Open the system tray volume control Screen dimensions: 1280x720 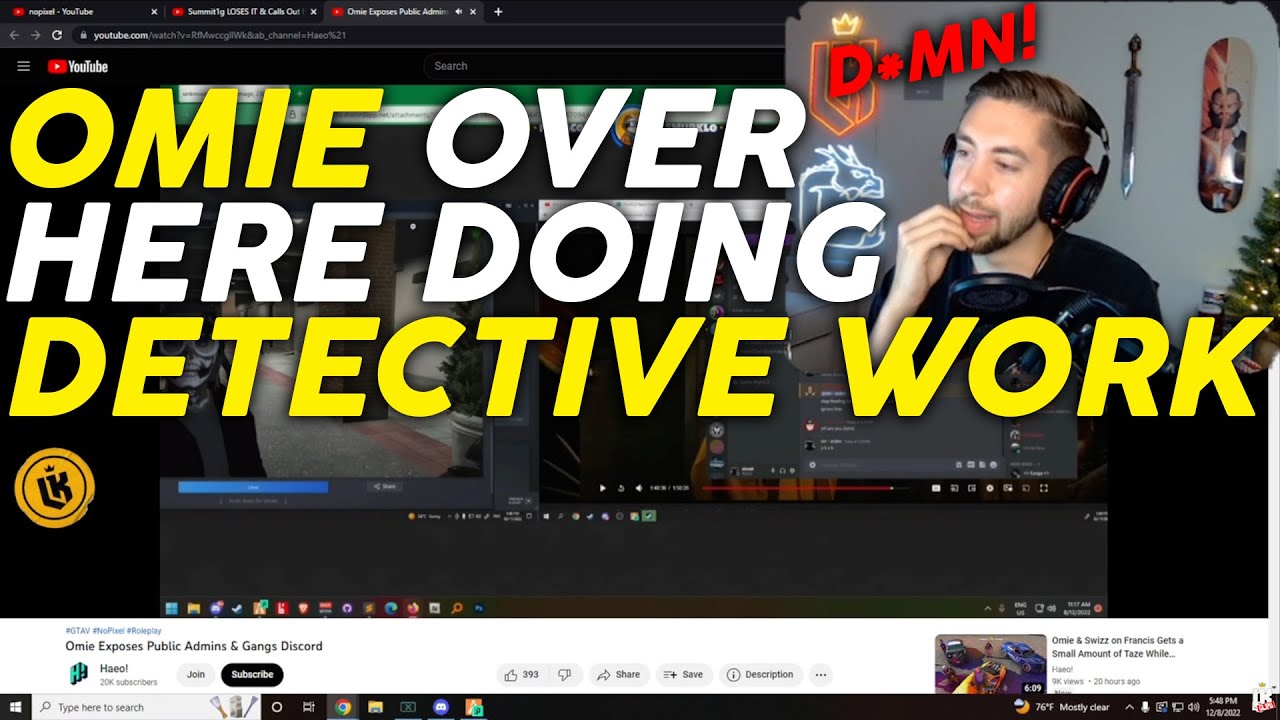[1194, 707]
